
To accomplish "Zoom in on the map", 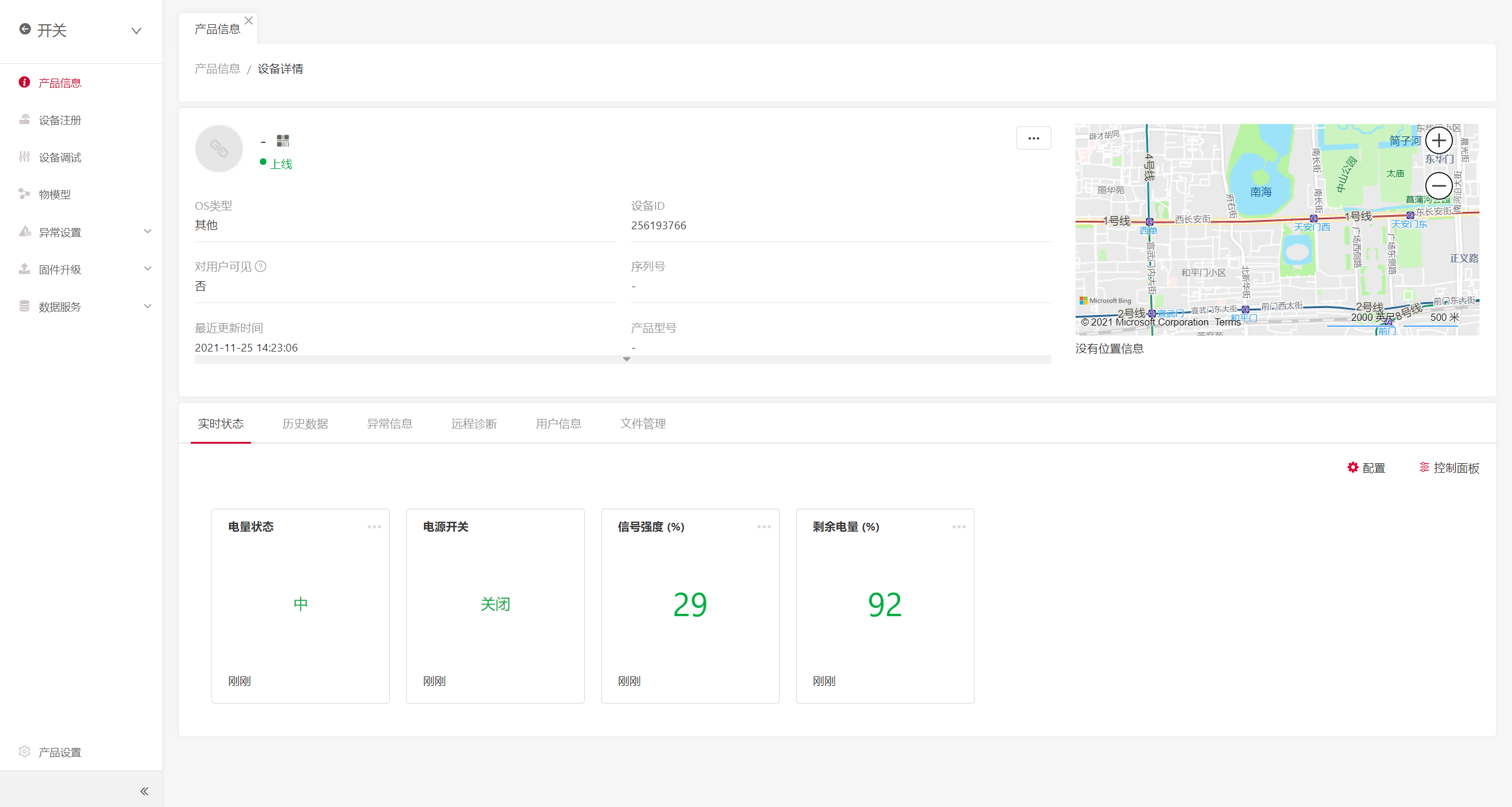I will click(1439, 141).
